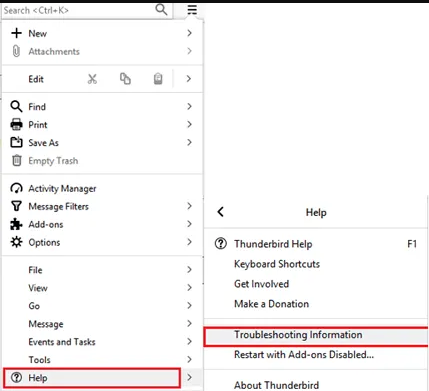
Task: Click the Copy icon in Edit row
Action: (125, 79)
